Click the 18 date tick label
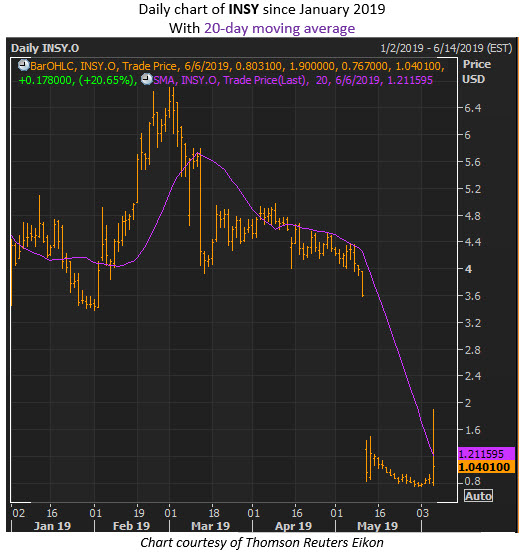The width and height of the screenshot is (521, 558). click(x=214, y=513)
